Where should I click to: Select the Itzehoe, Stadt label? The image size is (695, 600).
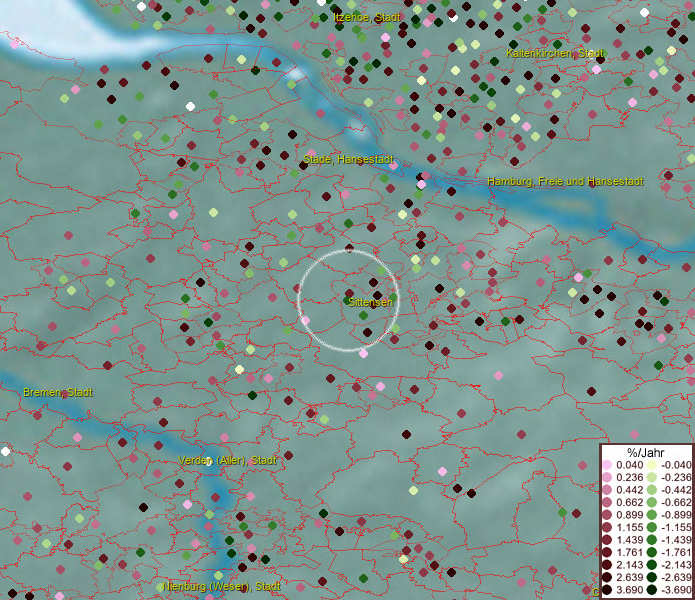[x=367, y=17]
